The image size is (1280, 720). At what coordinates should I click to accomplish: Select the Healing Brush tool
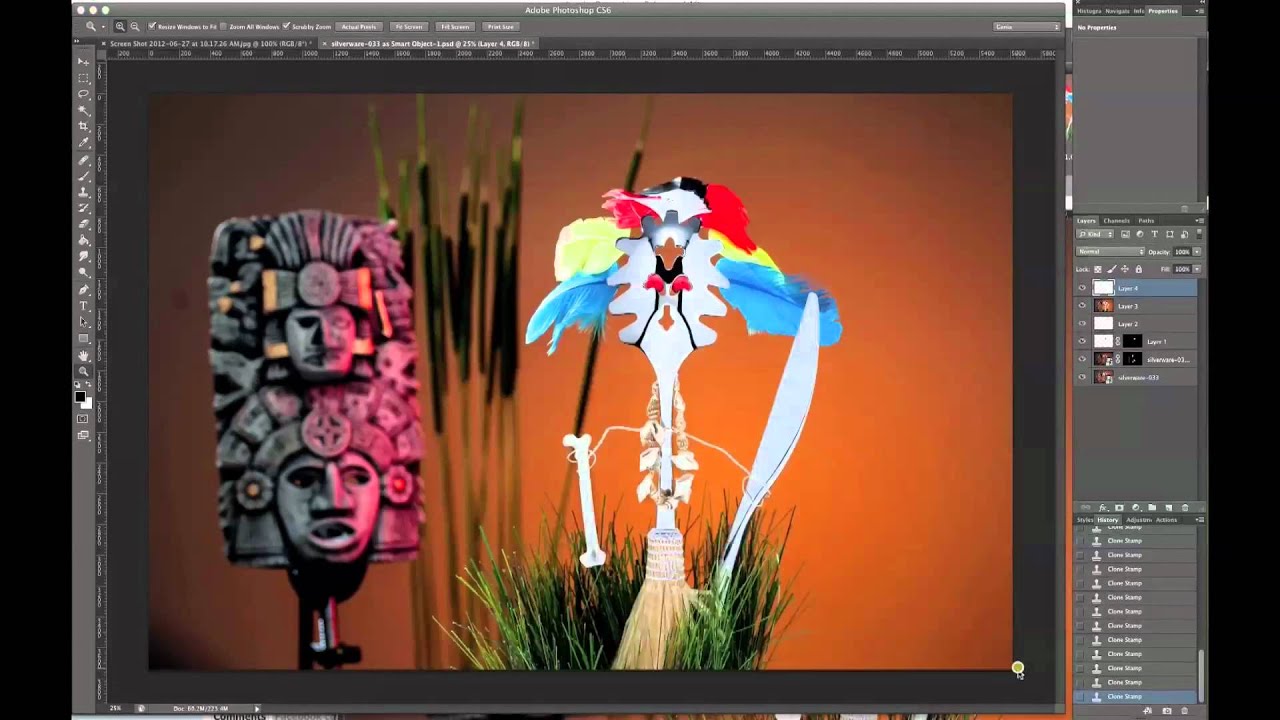point(84,161)
